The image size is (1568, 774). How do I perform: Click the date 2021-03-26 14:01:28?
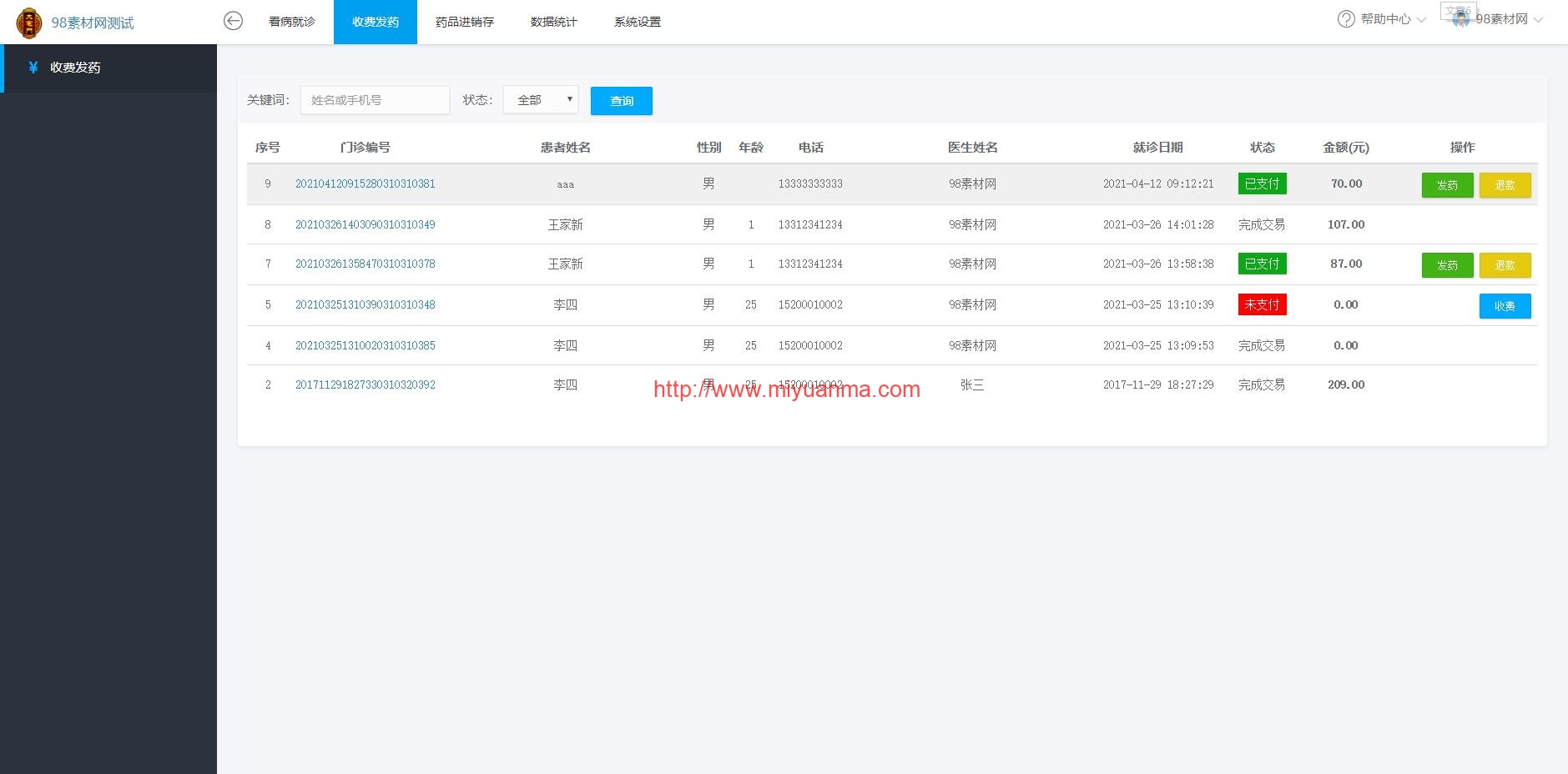1158,224
